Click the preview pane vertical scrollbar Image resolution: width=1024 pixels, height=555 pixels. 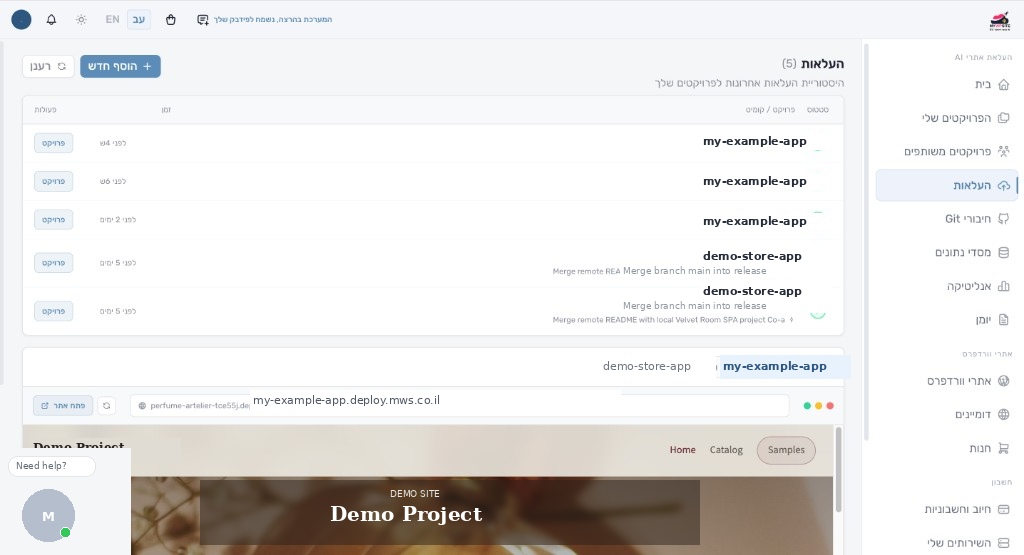click(838, 470)
